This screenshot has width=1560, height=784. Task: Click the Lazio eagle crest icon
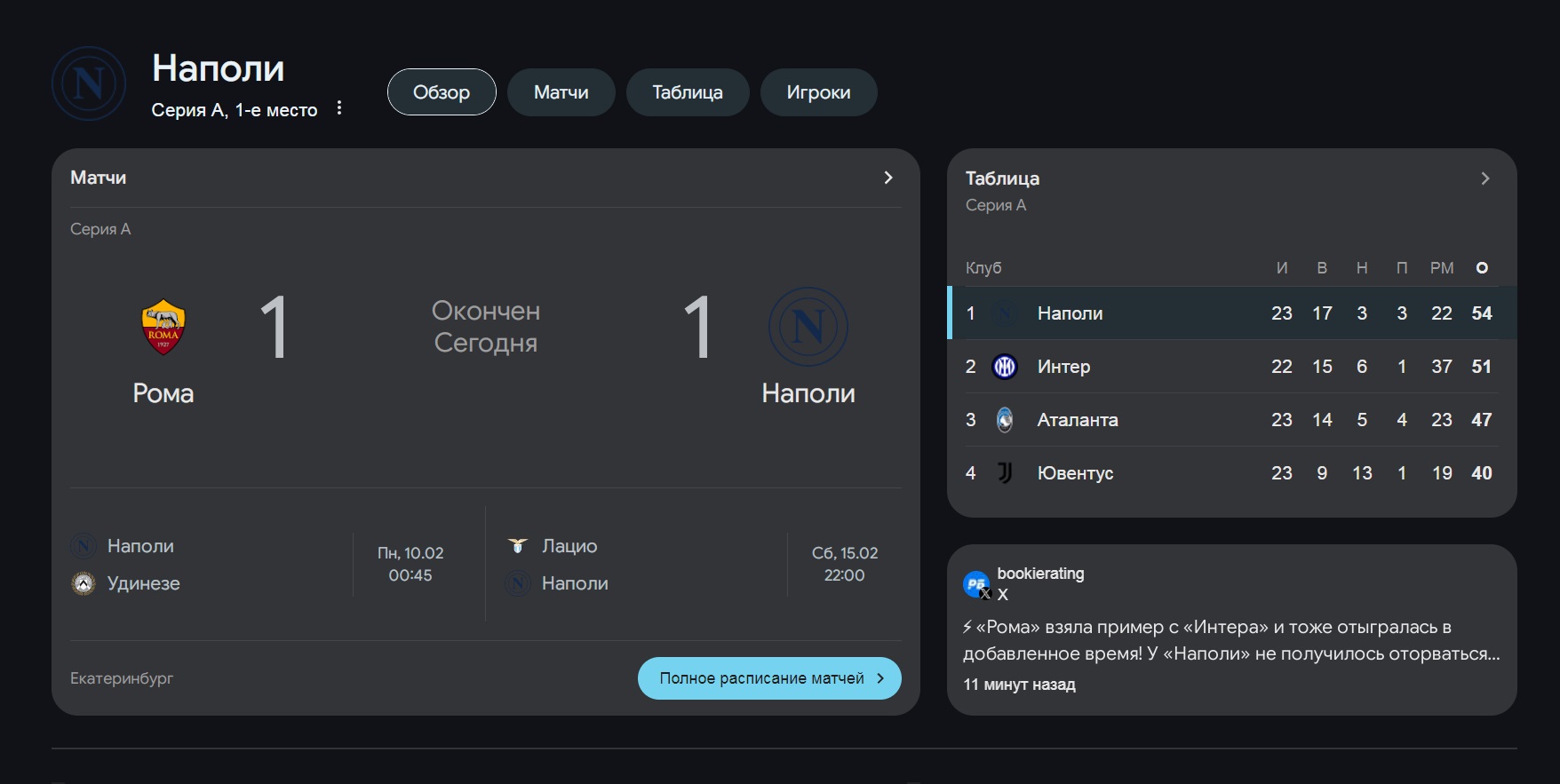518,546
